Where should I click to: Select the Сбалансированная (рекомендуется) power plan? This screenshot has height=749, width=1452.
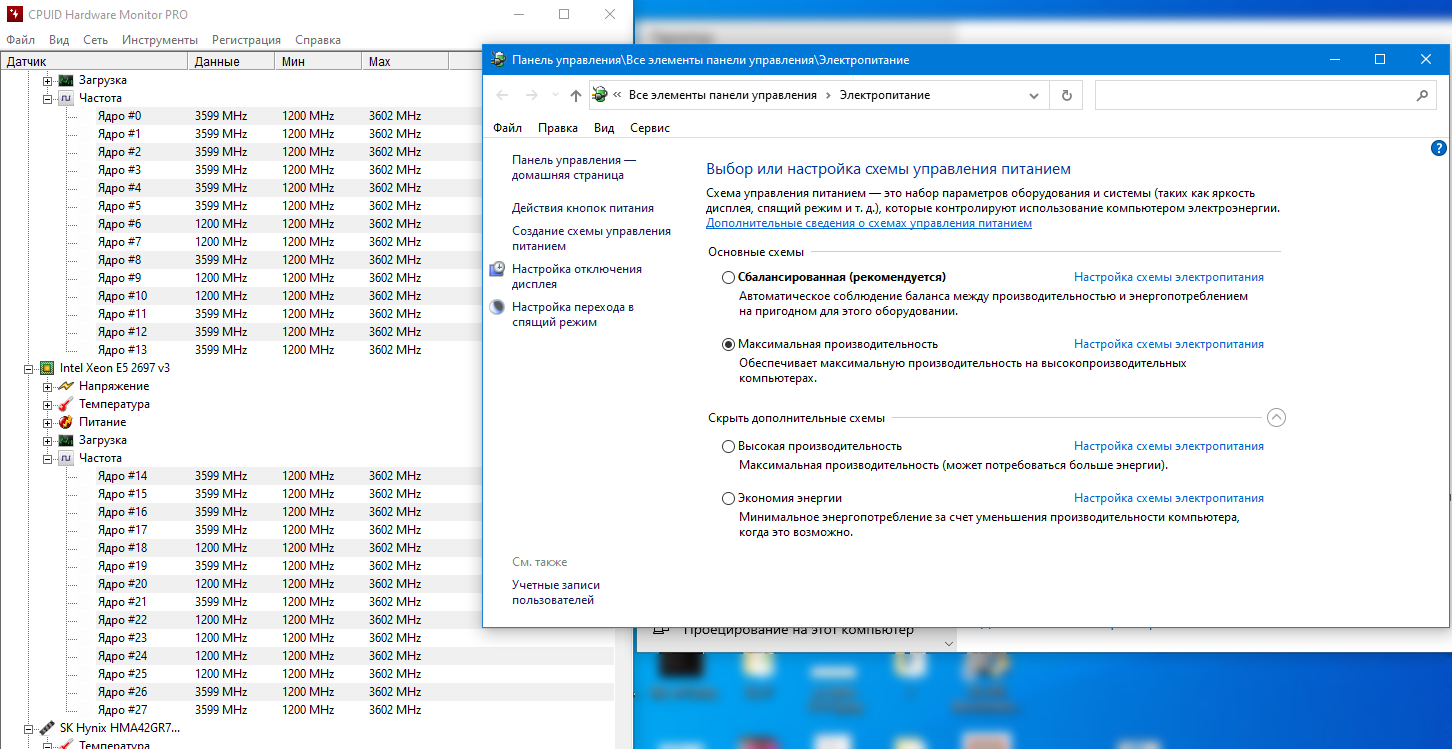728,277
